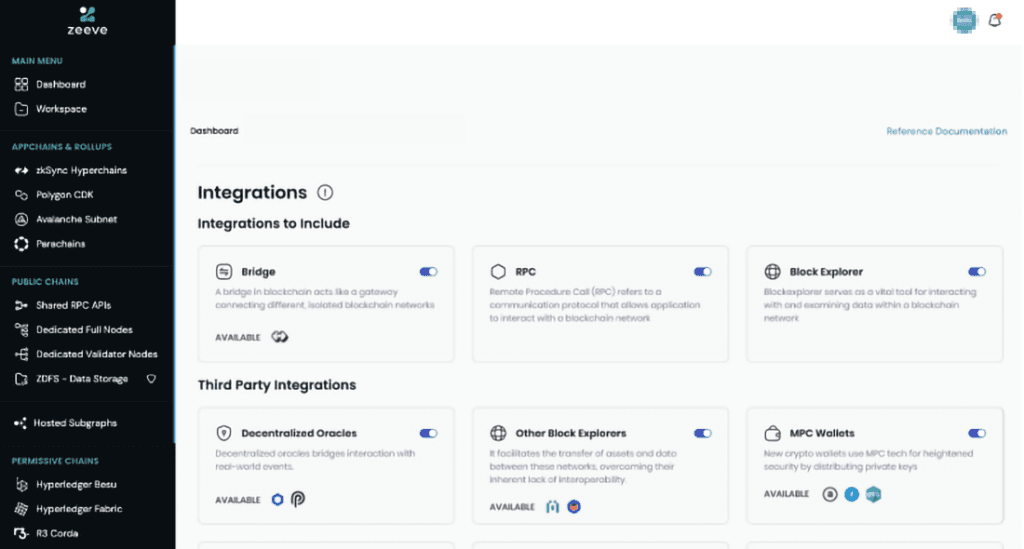This screenshot has height=549, width=1024.
Task: Toggle Decentralized Oracles integration off
Action: pyautogui.click(x=428, y=433)
